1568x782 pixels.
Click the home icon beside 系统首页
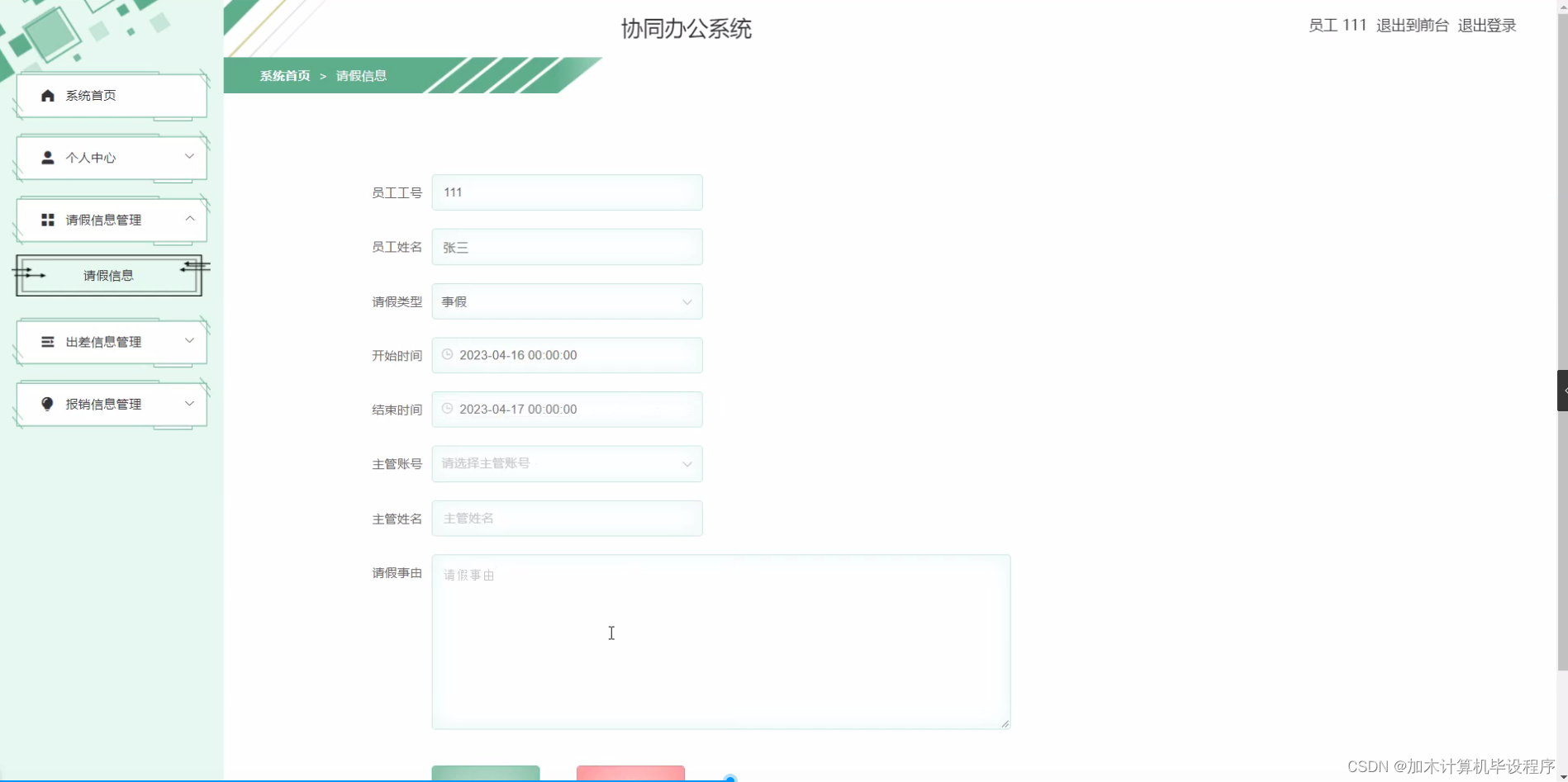click(x=47, y=96)
